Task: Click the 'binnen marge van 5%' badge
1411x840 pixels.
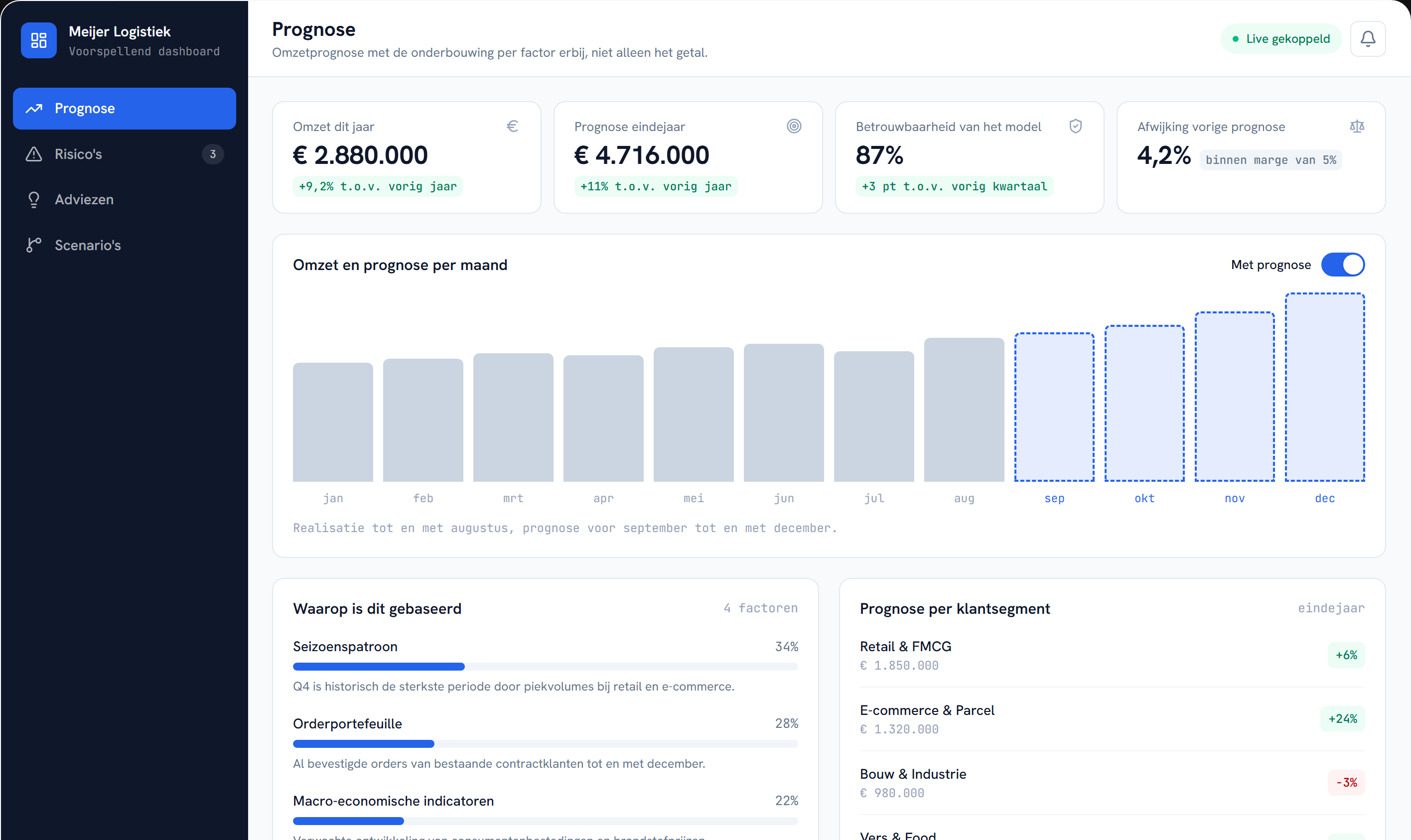Action: 1270,159
